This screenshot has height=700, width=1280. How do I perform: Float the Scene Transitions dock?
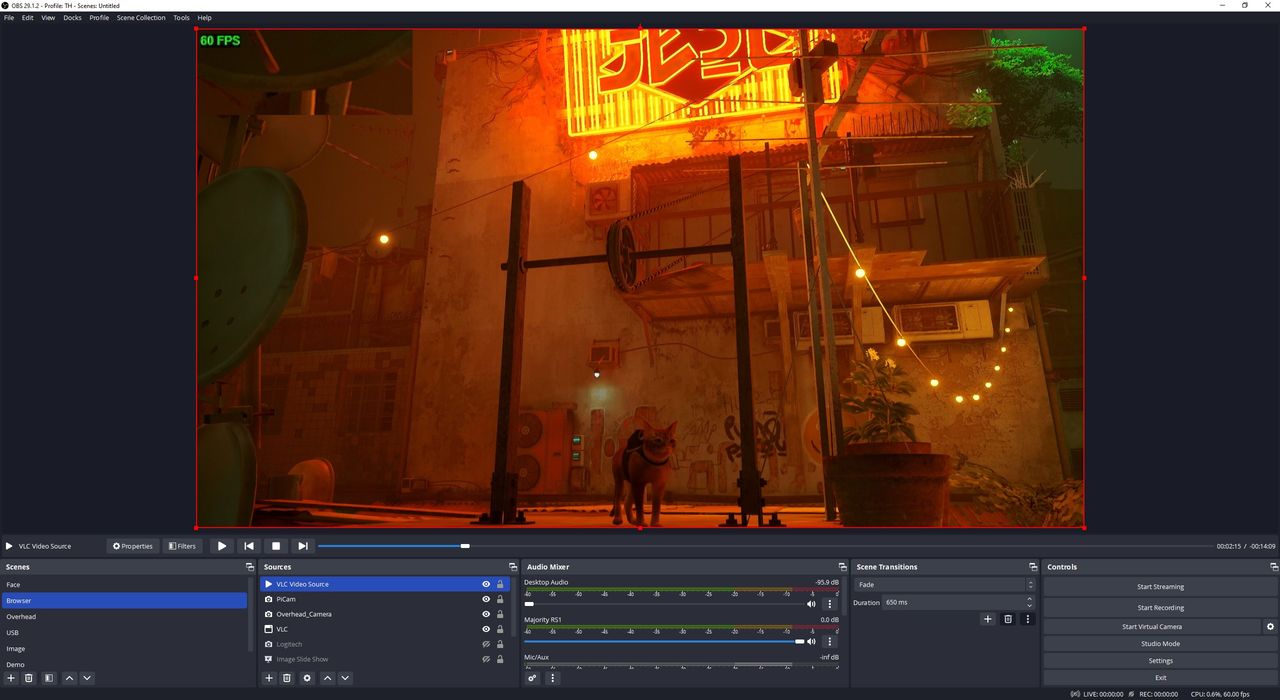click(x=1033, y=567)
